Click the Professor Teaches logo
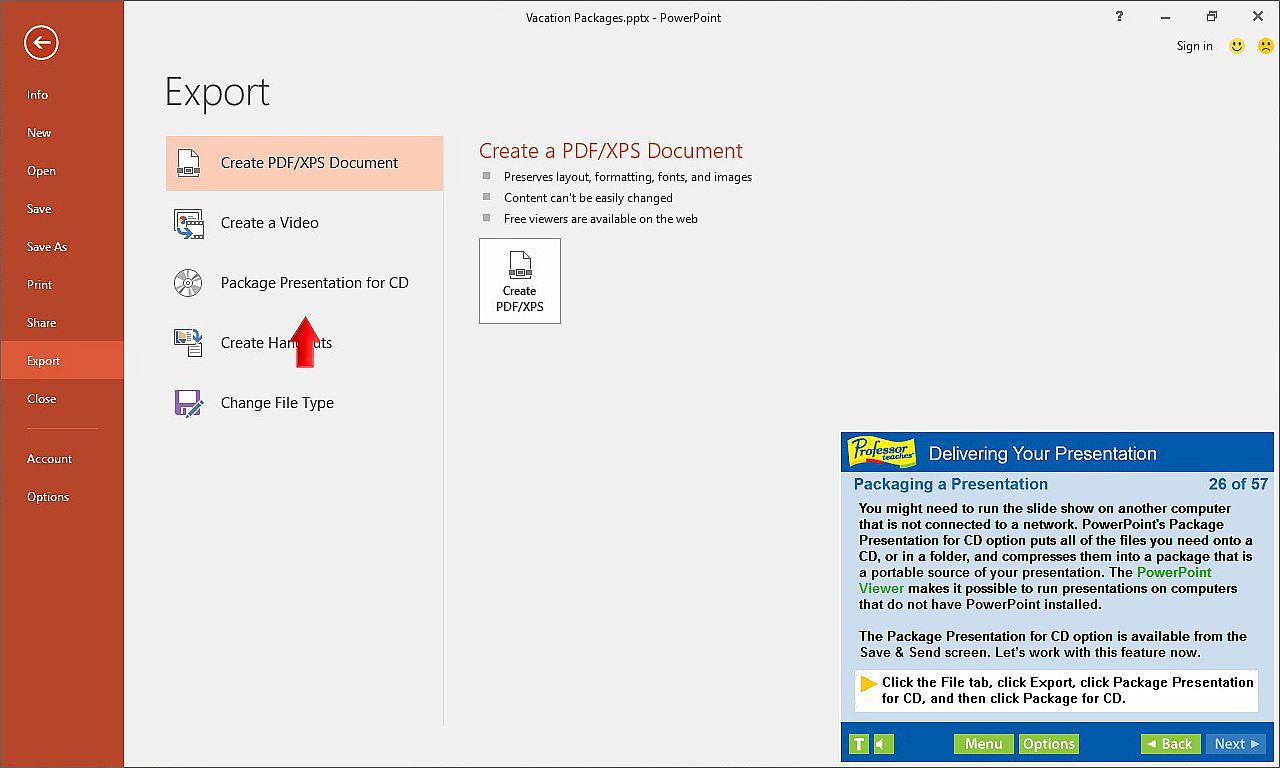Viewport: 1280px width, 768px height. click(x=882, y=453)
